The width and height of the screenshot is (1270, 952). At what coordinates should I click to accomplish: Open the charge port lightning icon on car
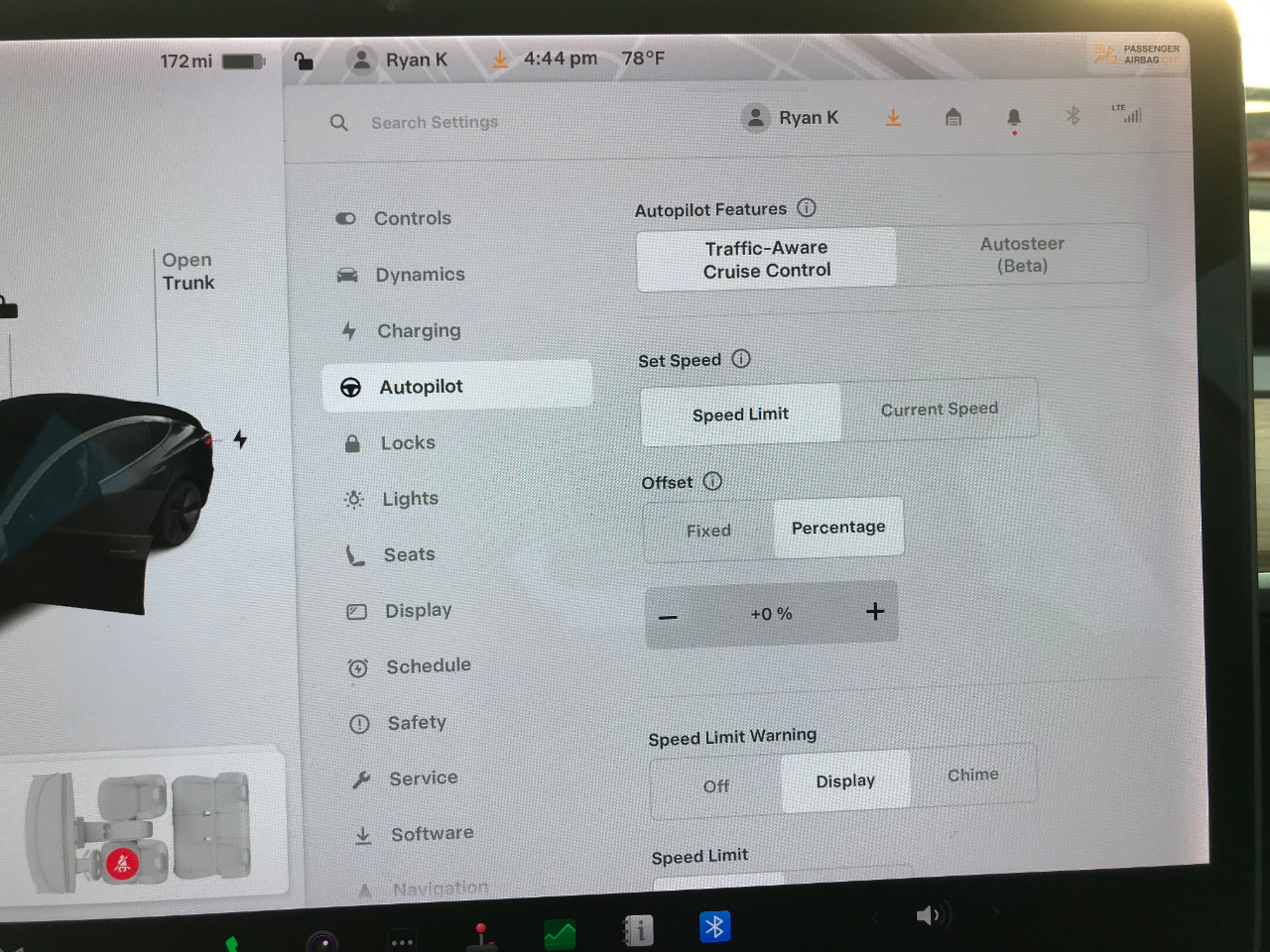click(240, 439)
